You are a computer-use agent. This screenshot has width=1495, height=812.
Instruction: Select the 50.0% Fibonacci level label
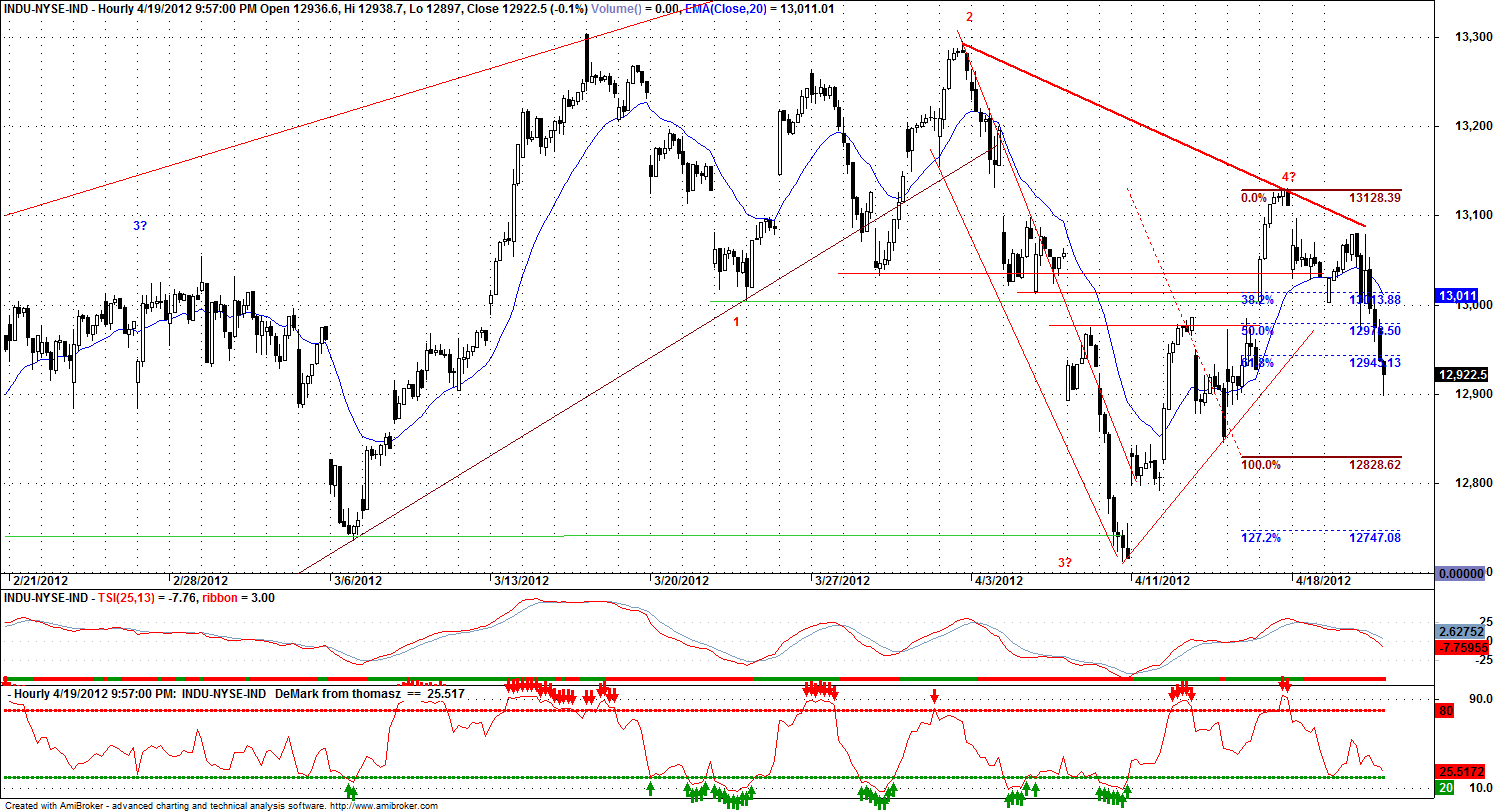coord(1257,331)
